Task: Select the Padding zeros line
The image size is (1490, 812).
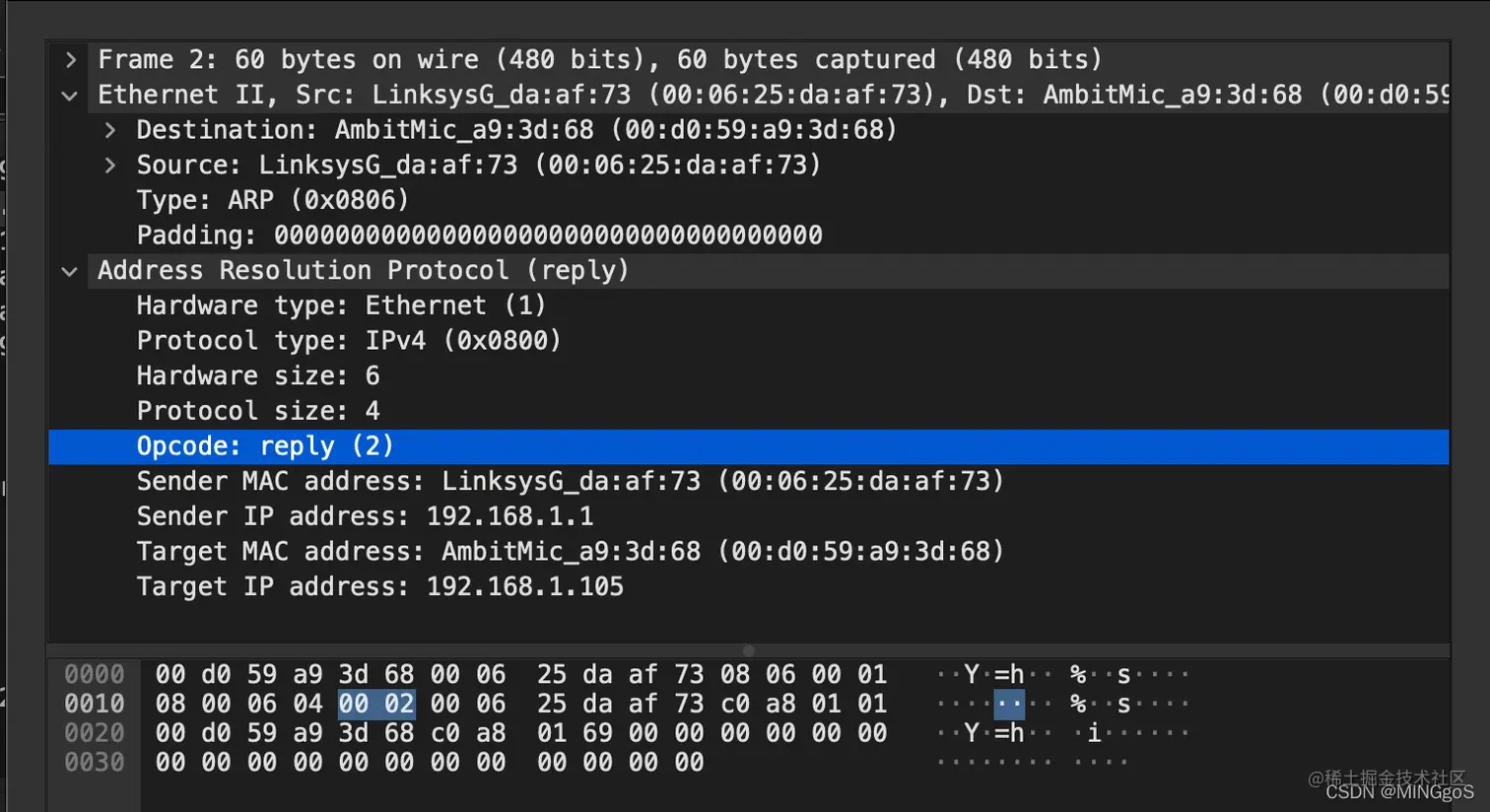Action: pyautogui.click(x=749, y=236)
